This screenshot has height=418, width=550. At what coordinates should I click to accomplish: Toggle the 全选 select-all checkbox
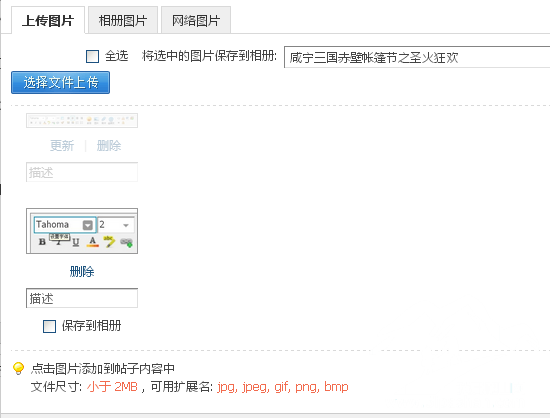(x=92, y=56)
